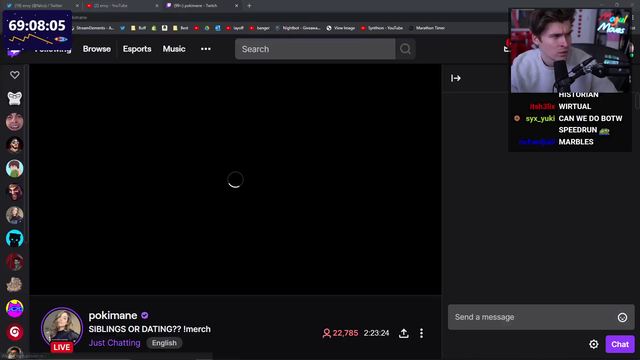Click the 69:08:05 marathon timer overlay
The width and height of the screenshot is (640, 360).
point(37,31)
